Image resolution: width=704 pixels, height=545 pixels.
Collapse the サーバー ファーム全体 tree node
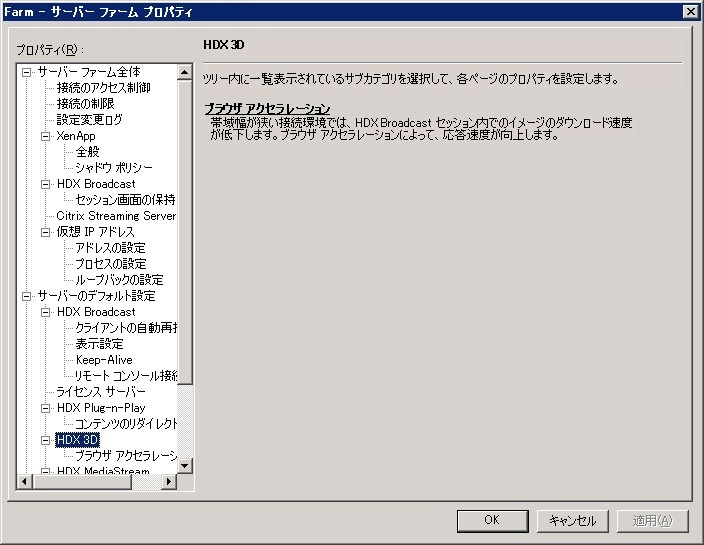27,72
